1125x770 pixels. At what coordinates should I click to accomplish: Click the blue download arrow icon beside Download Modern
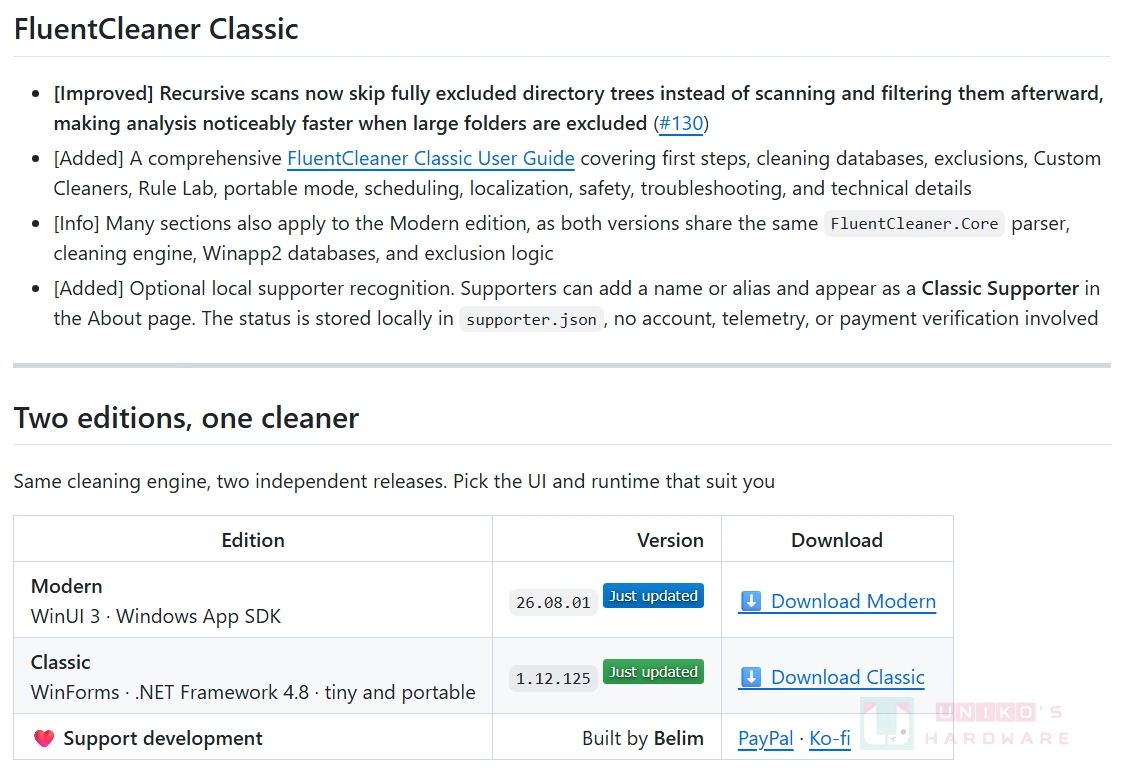[750, 601]
